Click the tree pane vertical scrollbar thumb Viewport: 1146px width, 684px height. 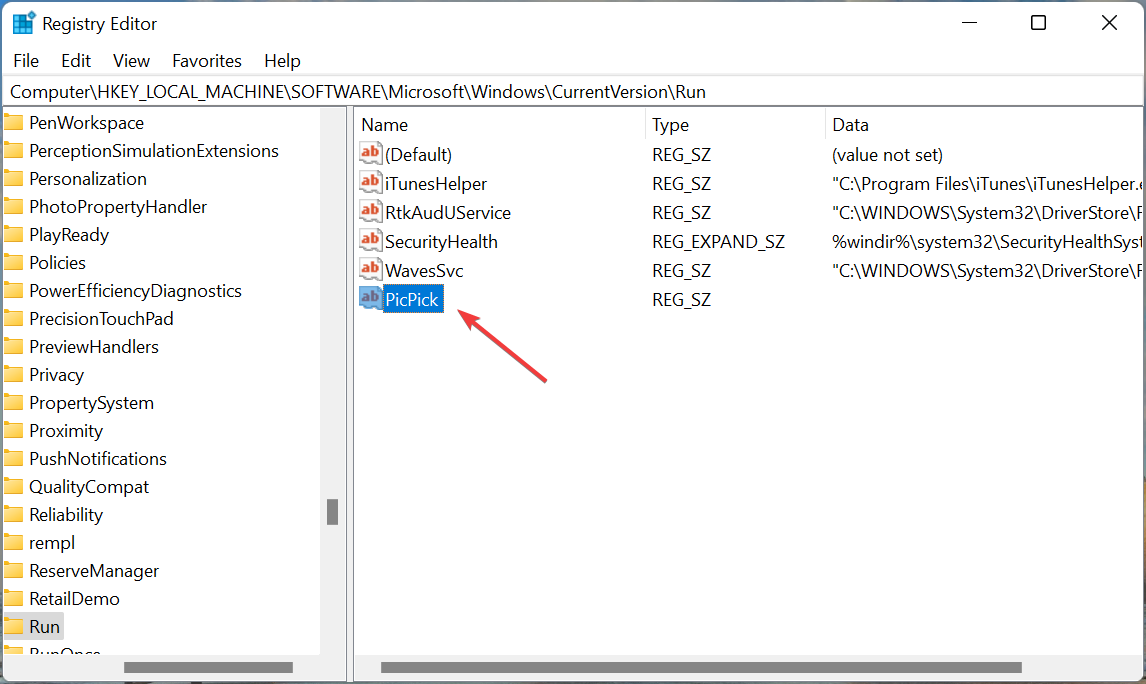[x=333, y=512]
